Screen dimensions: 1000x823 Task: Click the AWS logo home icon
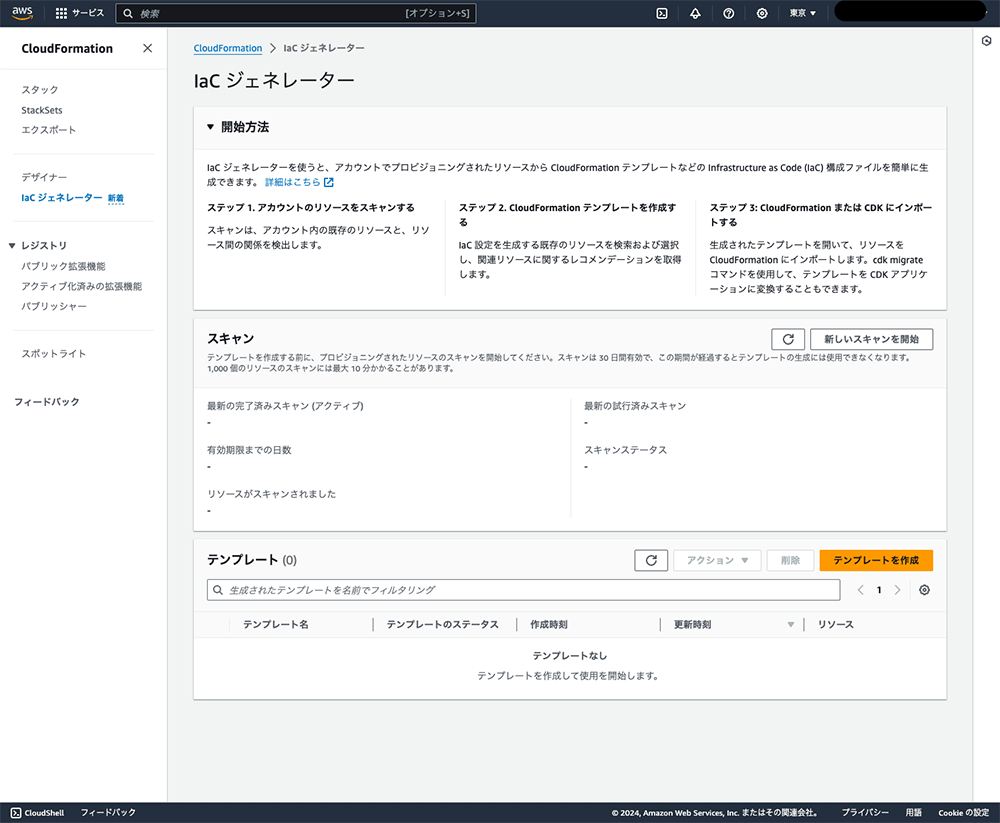tap(22, 13)
